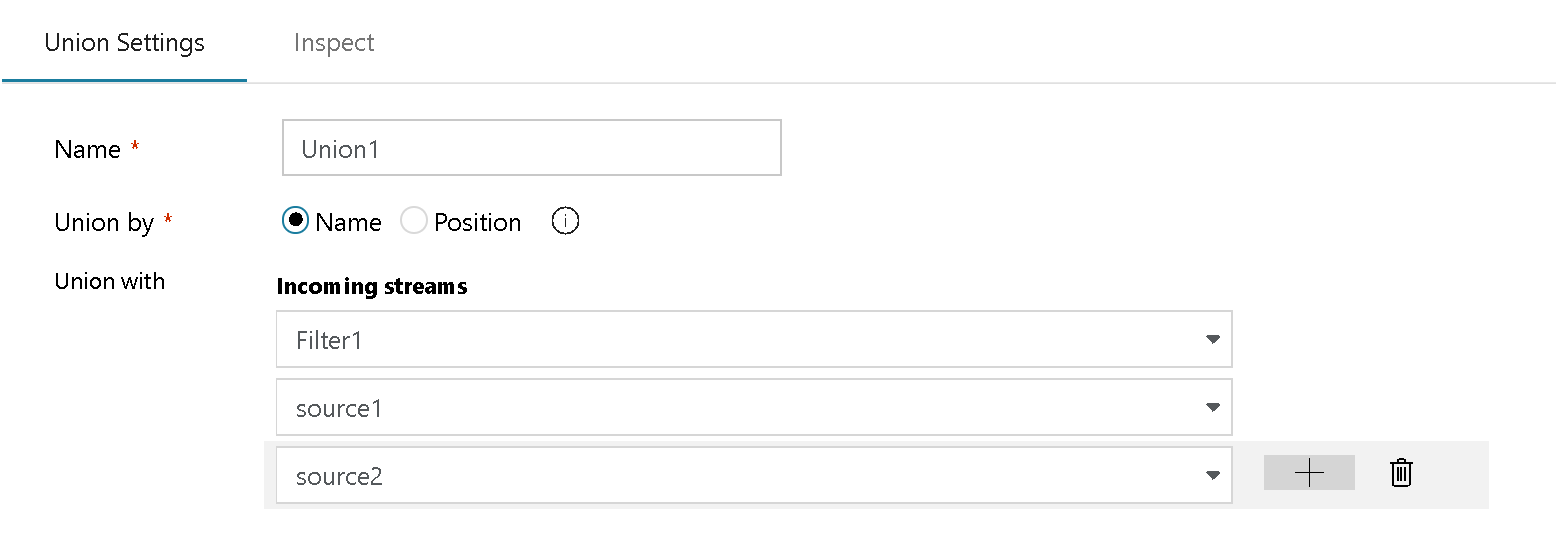Switch to the Inspect tab

(334, 43)
